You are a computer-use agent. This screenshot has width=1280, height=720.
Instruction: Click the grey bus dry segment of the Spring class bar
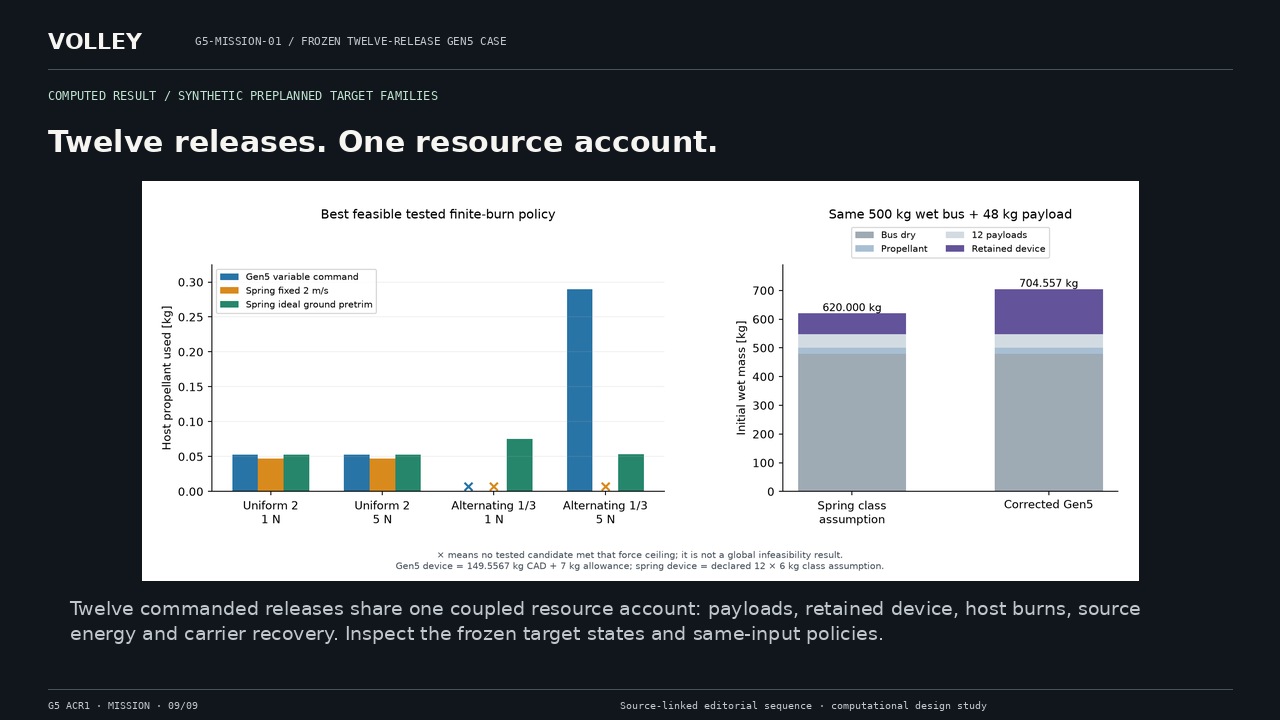852,422
